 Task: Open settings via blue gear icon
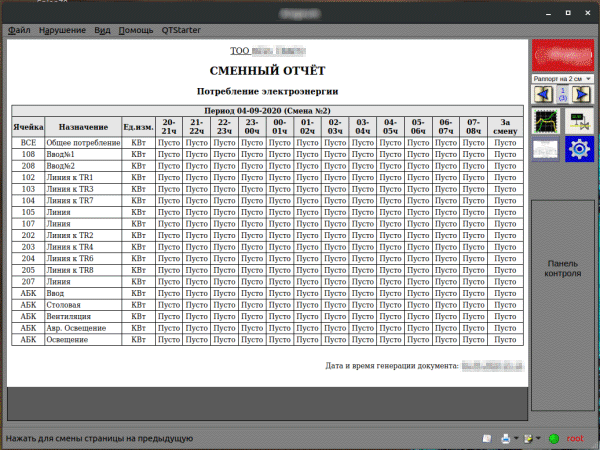[579, 149]
